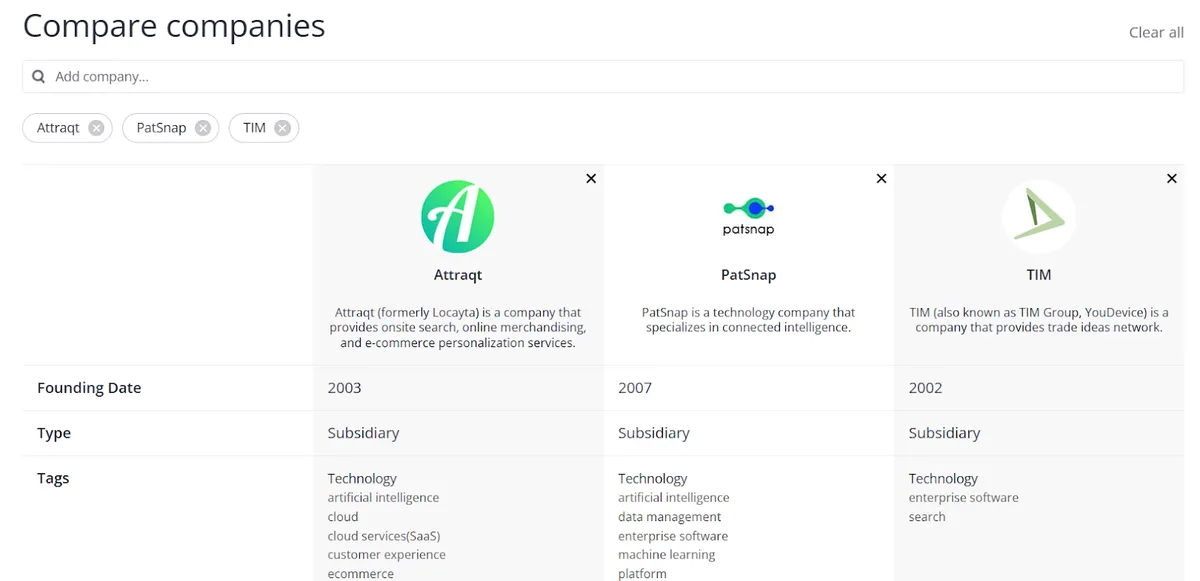
Task: Select PatSnap's founding date 2007
Action: point(635,388)
